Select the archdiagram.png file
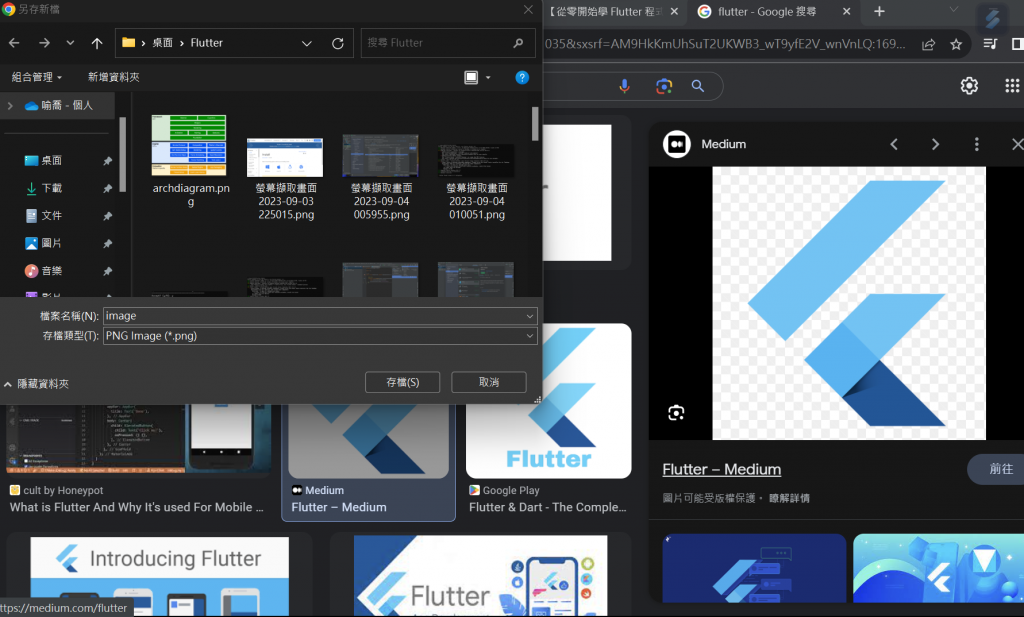Image resolution: width=1024 pixels, height=617 pixels. point(190,161)
